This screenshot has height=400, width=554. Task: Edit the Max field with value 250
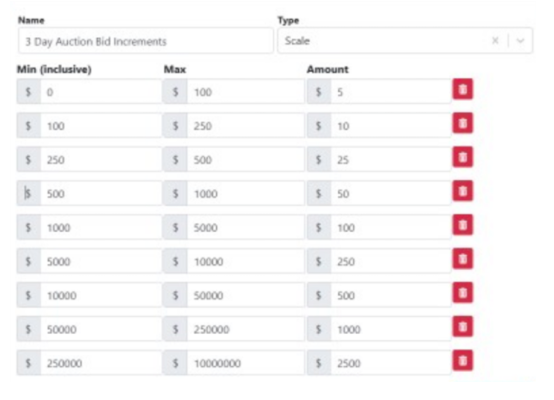[x=246, y=126]
